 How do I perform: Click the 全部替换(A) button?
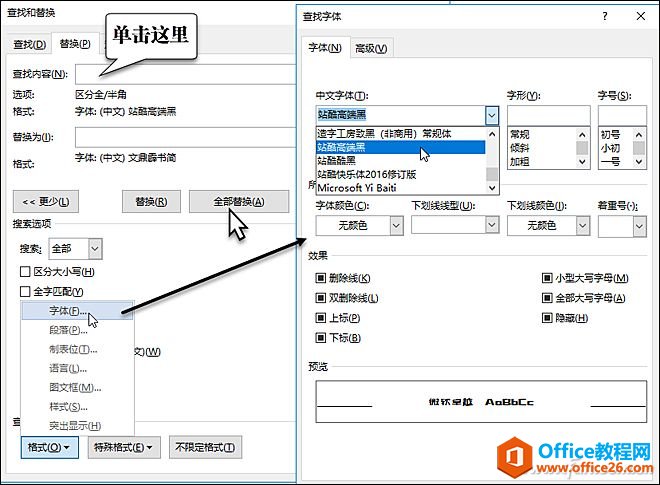pos(239,202)
